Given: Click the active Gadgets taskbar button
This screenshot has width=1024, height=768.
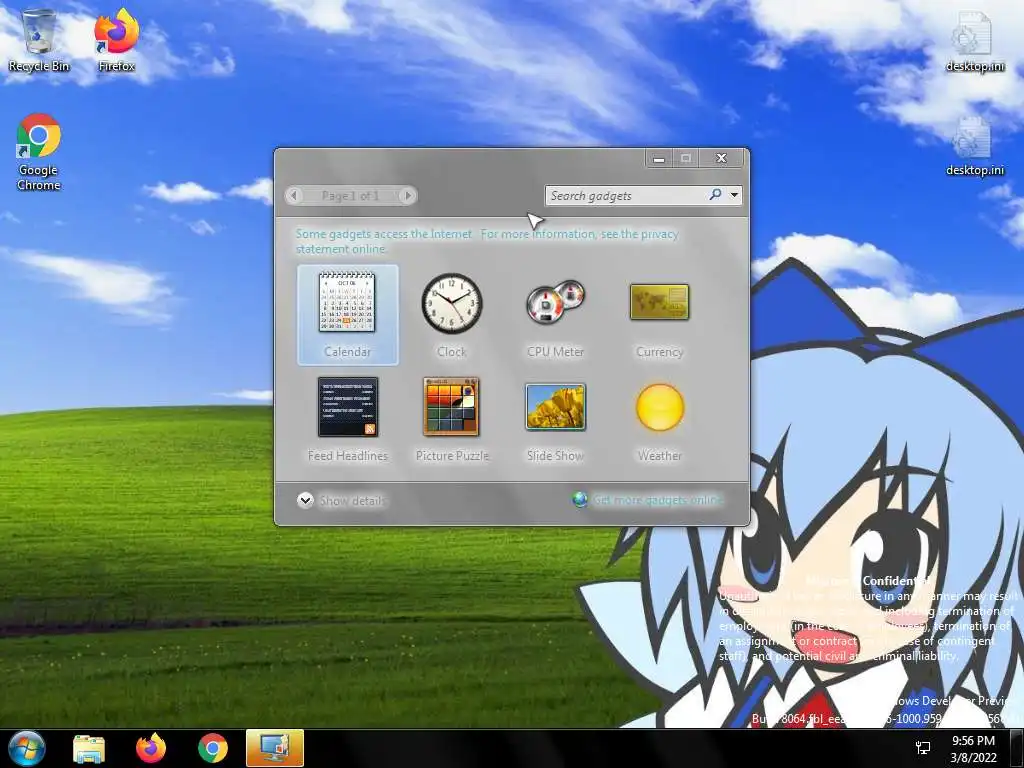Looking at the screenshot, I should (x=275, y=748).
